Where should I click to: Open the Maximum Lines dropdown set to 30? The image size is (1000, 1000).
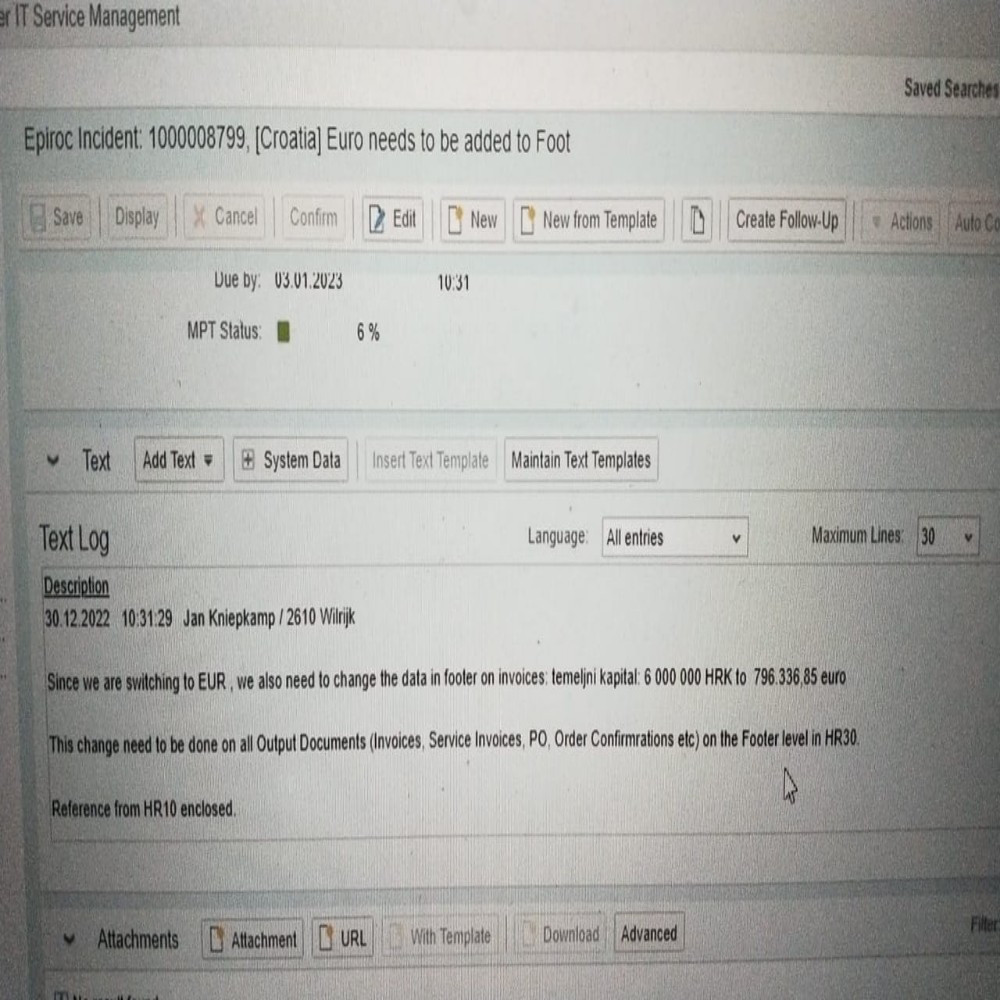point(947,536)
